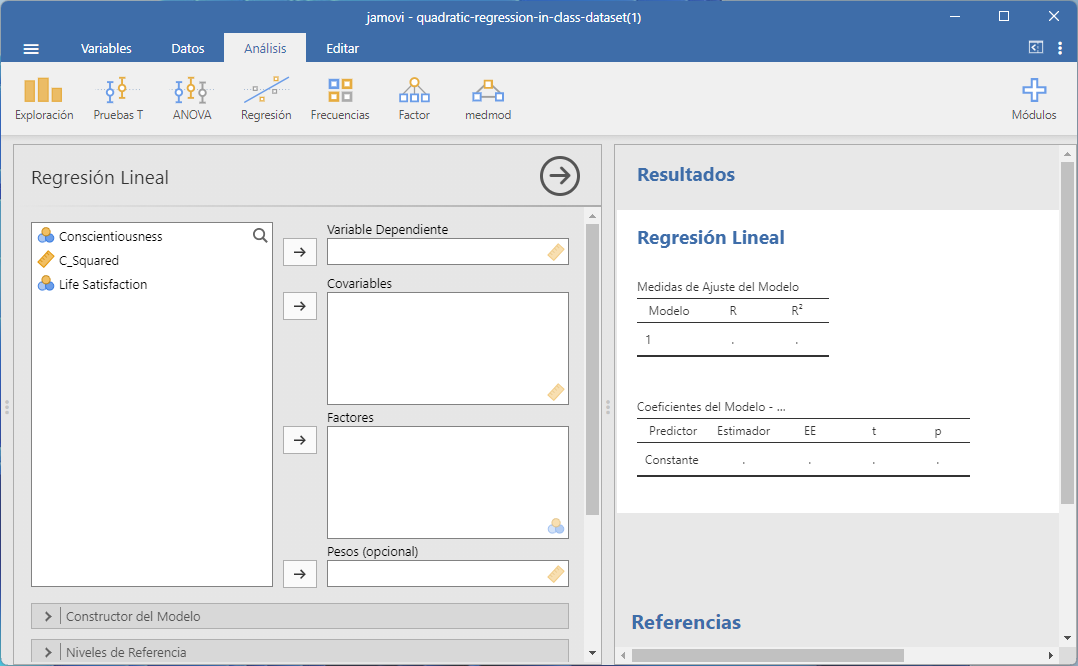This screenshot has height=666, width=1078.
Task: Open the Factor analysis menu
Action: [x=414, y=99]
